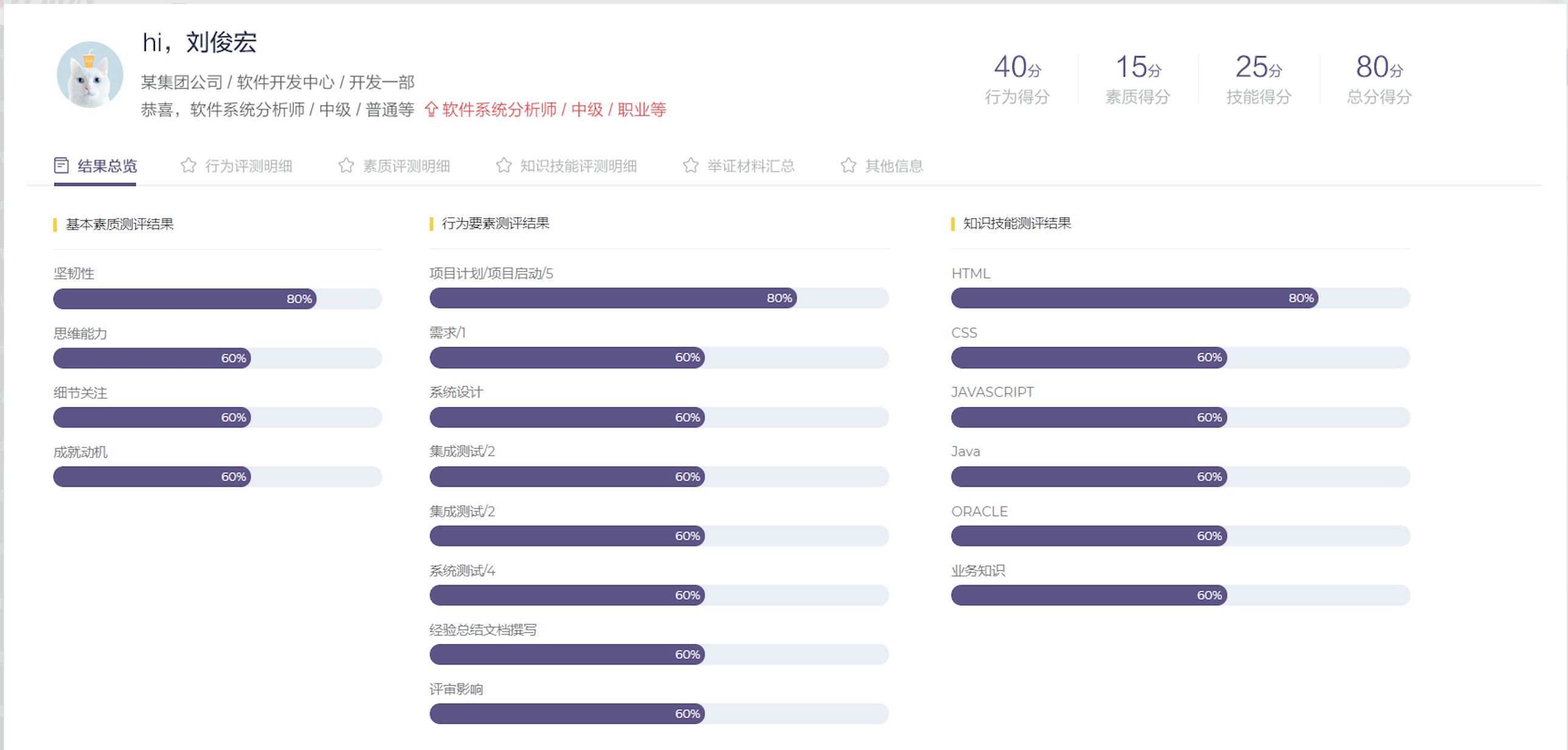The height and width of the screenshot is (750, 1568).
Task: Click red 软件系统分析师 / 中级 / 职业等 link
Action: pyautogui.click(x=554, y=109)
